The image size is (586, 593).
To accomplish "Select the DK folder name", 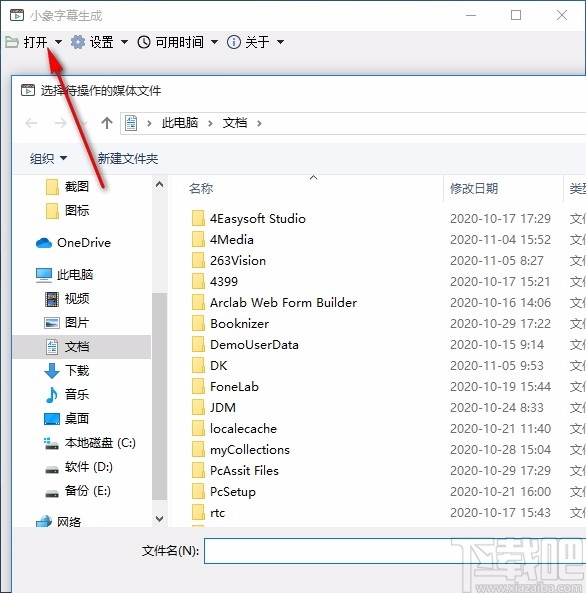I will coord(219,366).
